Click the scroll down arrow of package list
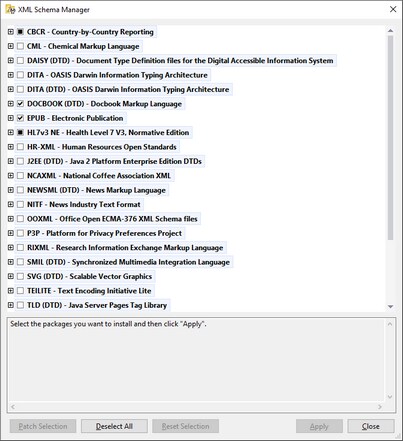This screenshot has height=441, width=403. pos(391,306)
